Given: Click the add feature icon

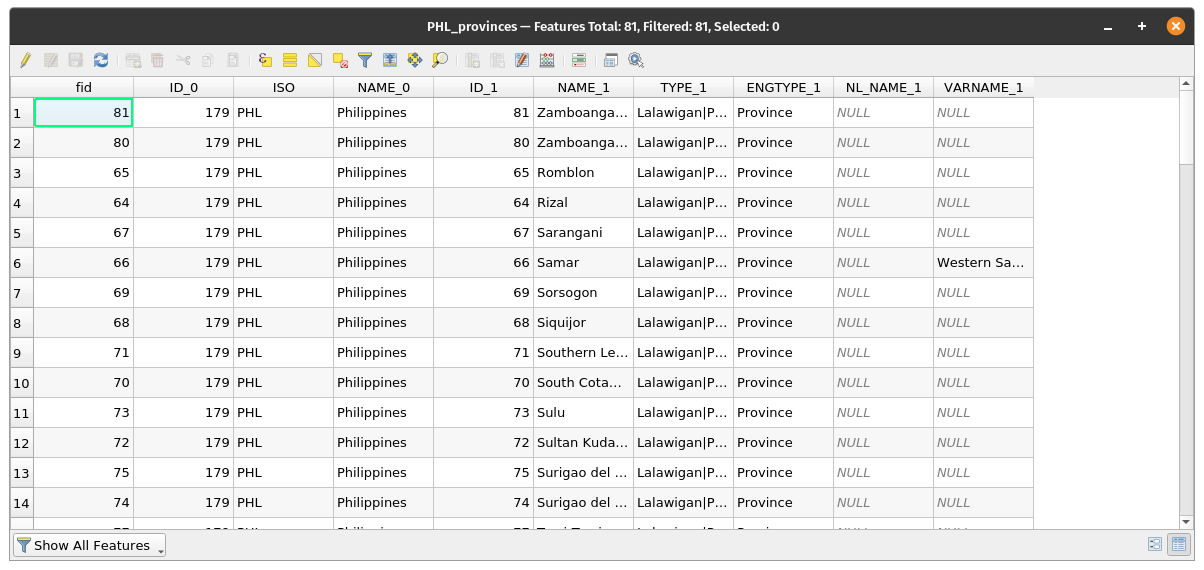Looking at the screenshot, I should [133, 60].
